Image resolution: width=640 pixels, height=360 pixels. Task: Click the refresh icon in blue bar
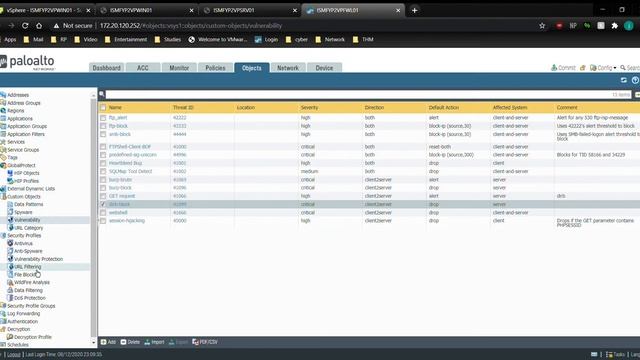point(623,80)
